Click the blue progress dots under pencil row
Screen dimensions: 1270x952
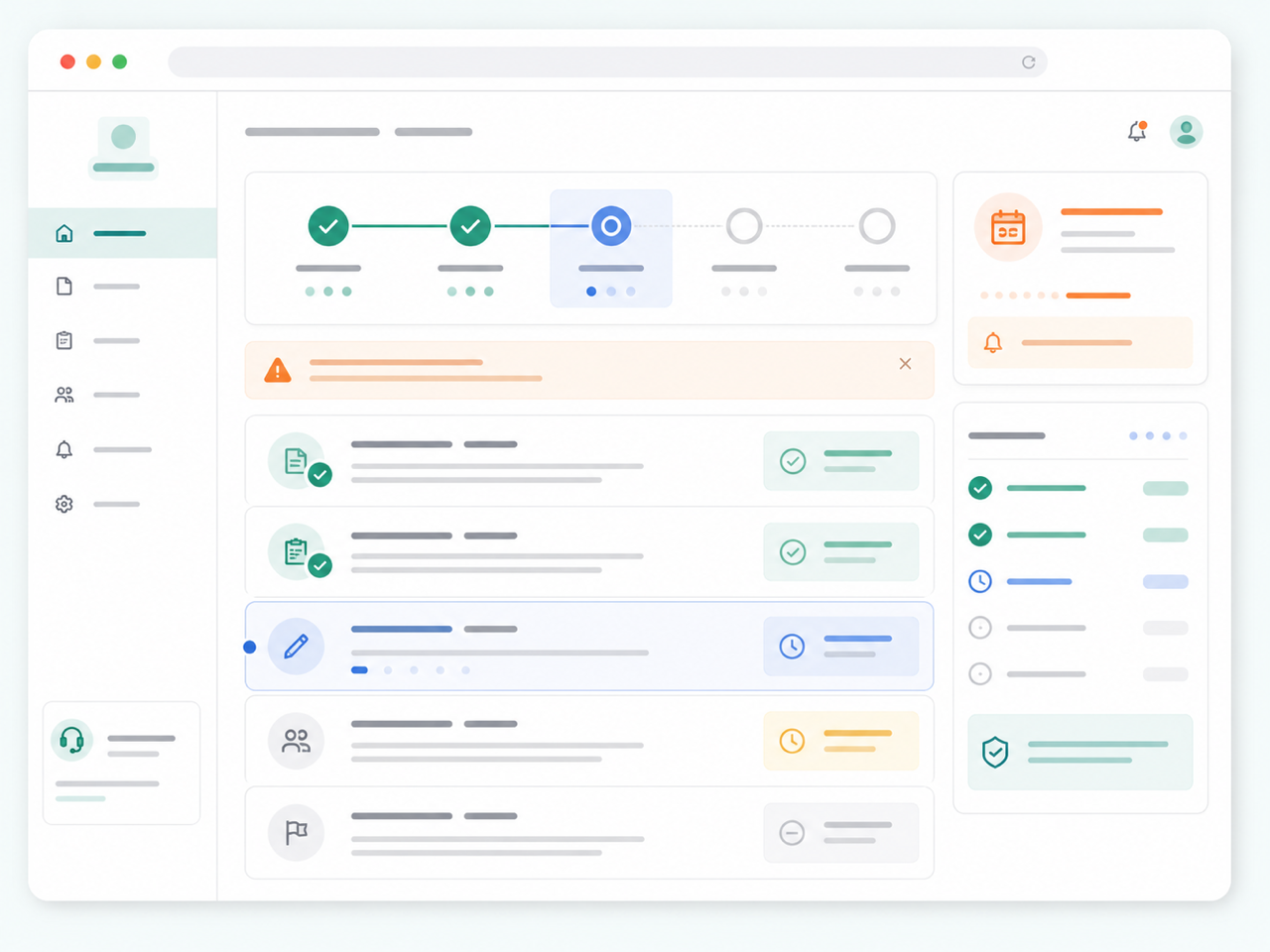click(x=411, y=670)
